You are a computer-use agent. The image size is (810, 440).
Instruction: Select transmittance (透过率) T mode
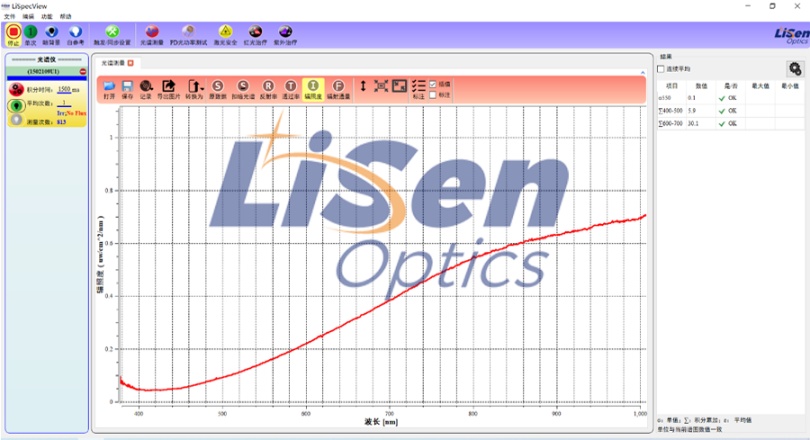tap(291, 89)
